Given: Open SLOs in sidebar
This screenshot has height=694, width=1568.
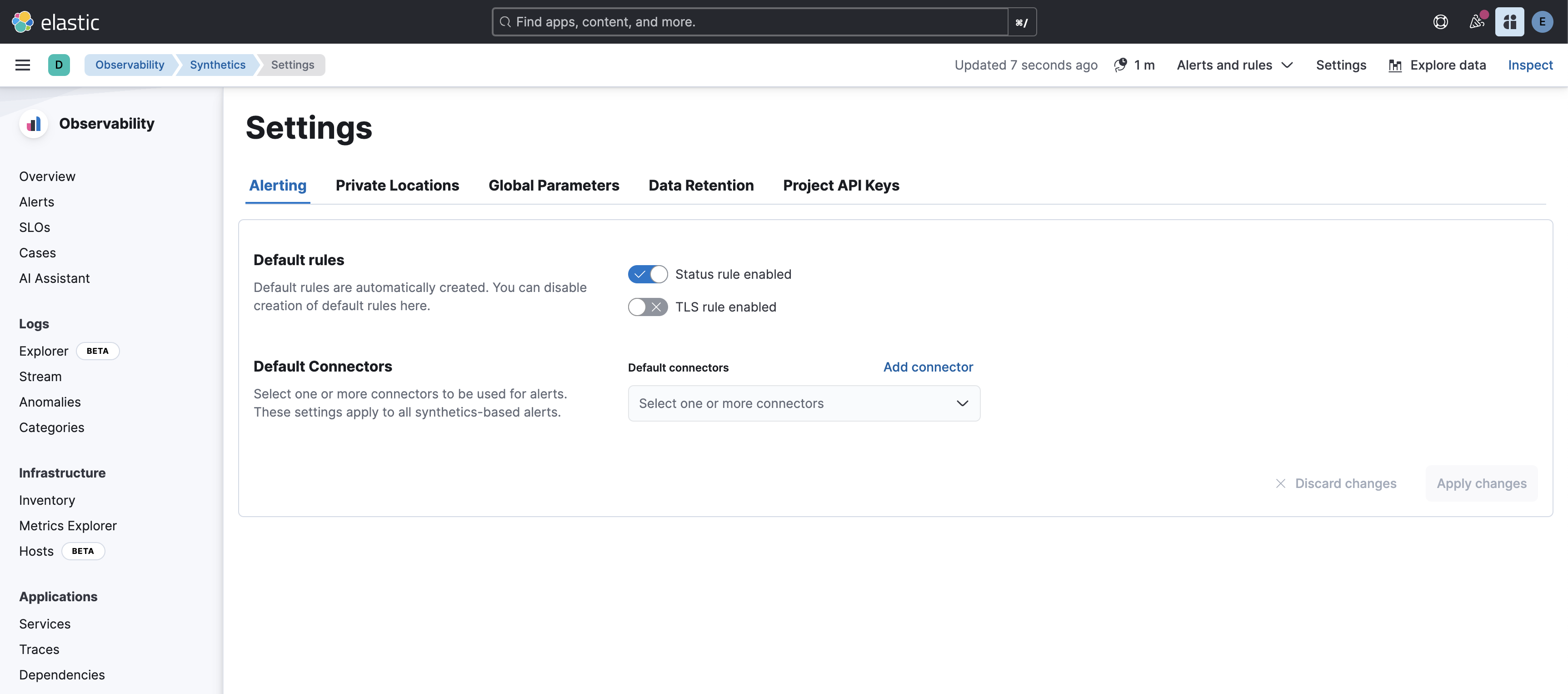Looking at the screenshot, I should 35,227.
